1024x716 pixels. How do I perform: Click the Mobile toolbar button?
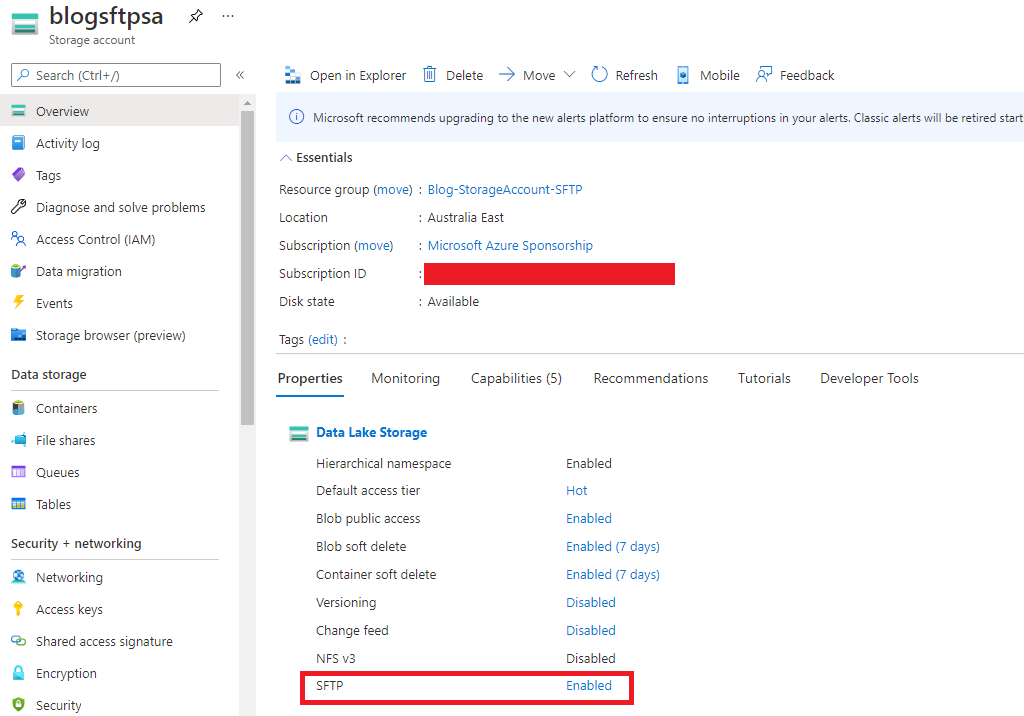(x=708, y=75)
